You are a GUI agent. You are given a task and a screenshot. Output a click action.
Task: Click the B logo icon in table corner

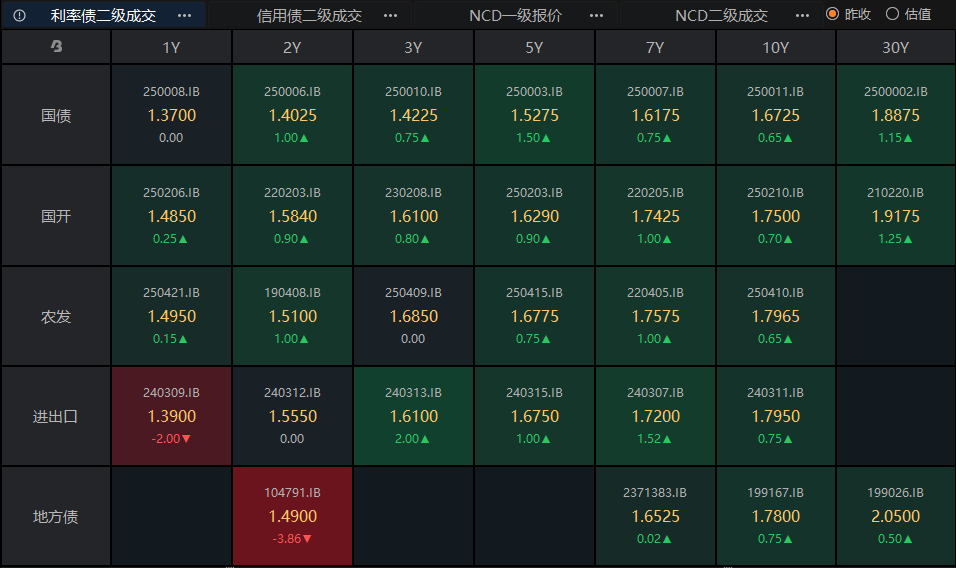[56, 46]
